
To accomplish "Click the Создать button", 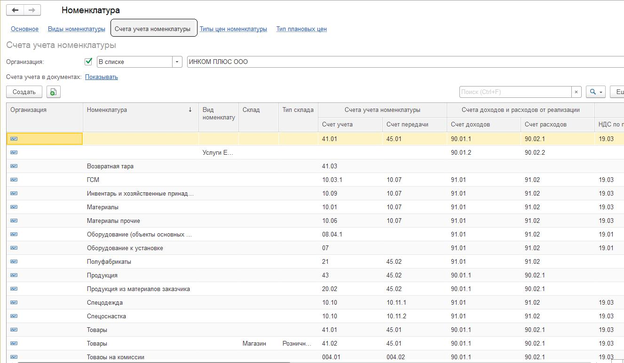I will click(24, 92).
